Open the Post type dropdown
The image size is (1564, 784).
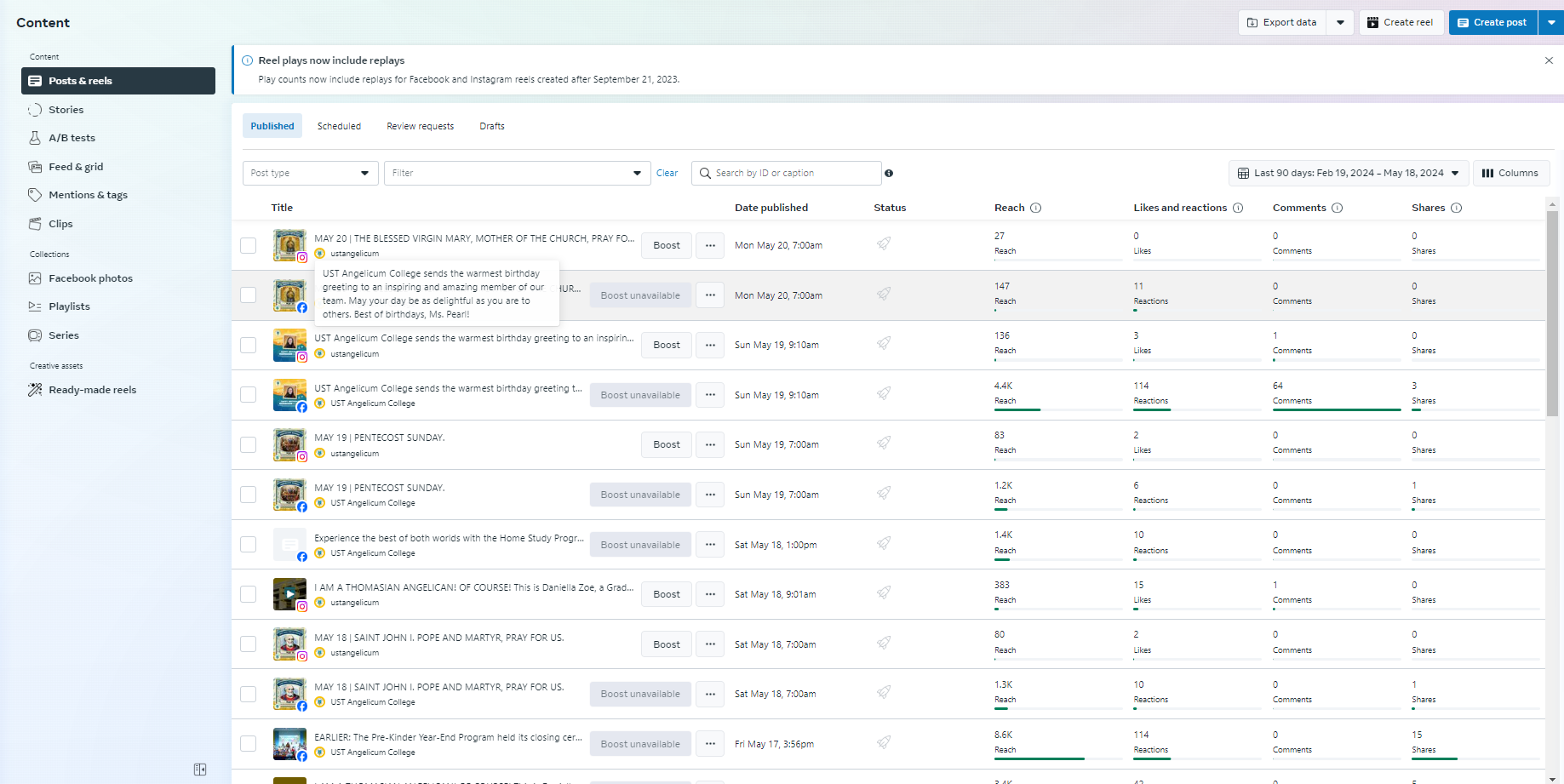pyautogui.click(x=310, y=174)
